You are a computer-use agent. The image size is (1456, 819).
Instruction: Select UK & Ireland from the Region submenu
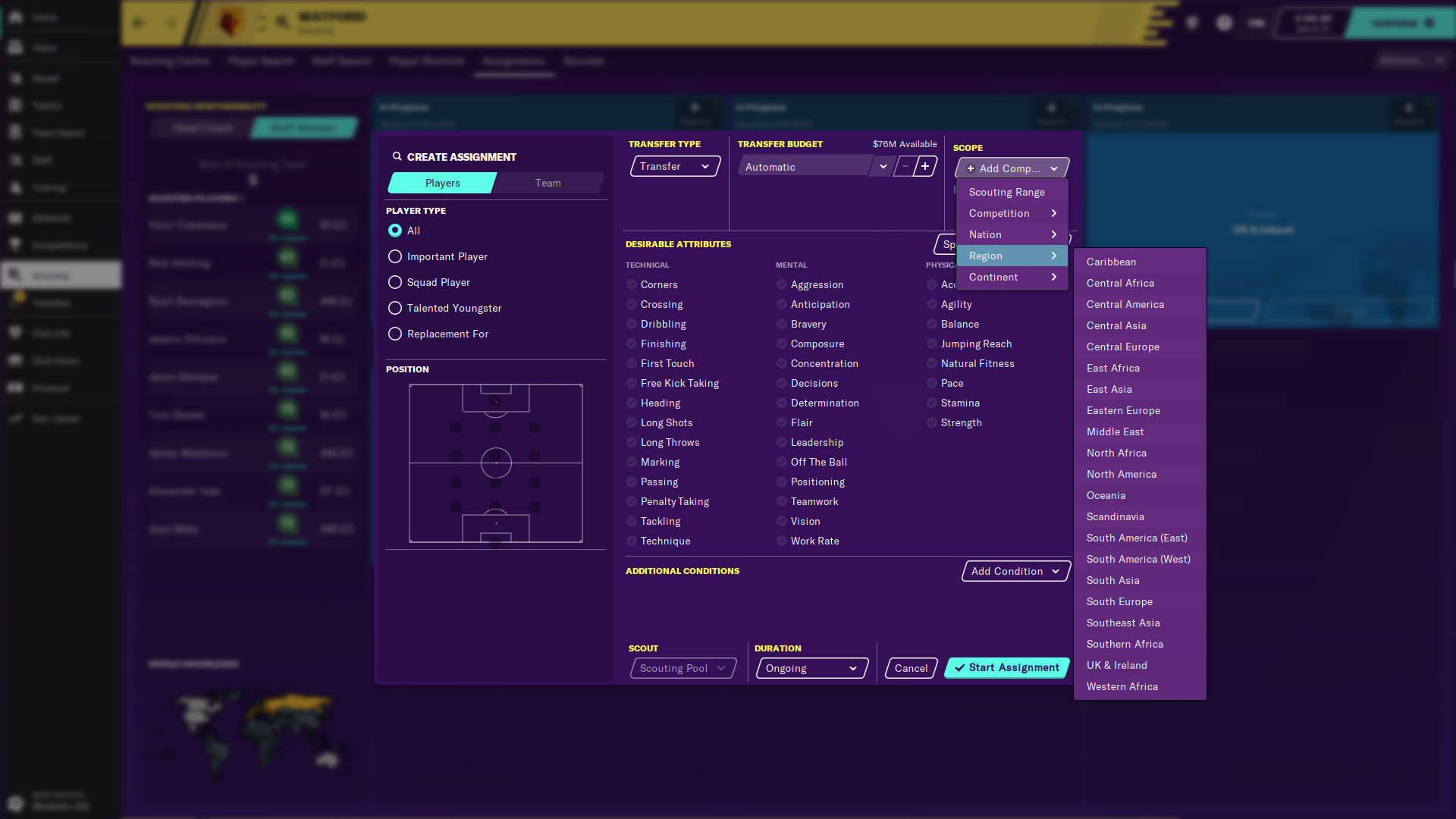coord(1116,665)
